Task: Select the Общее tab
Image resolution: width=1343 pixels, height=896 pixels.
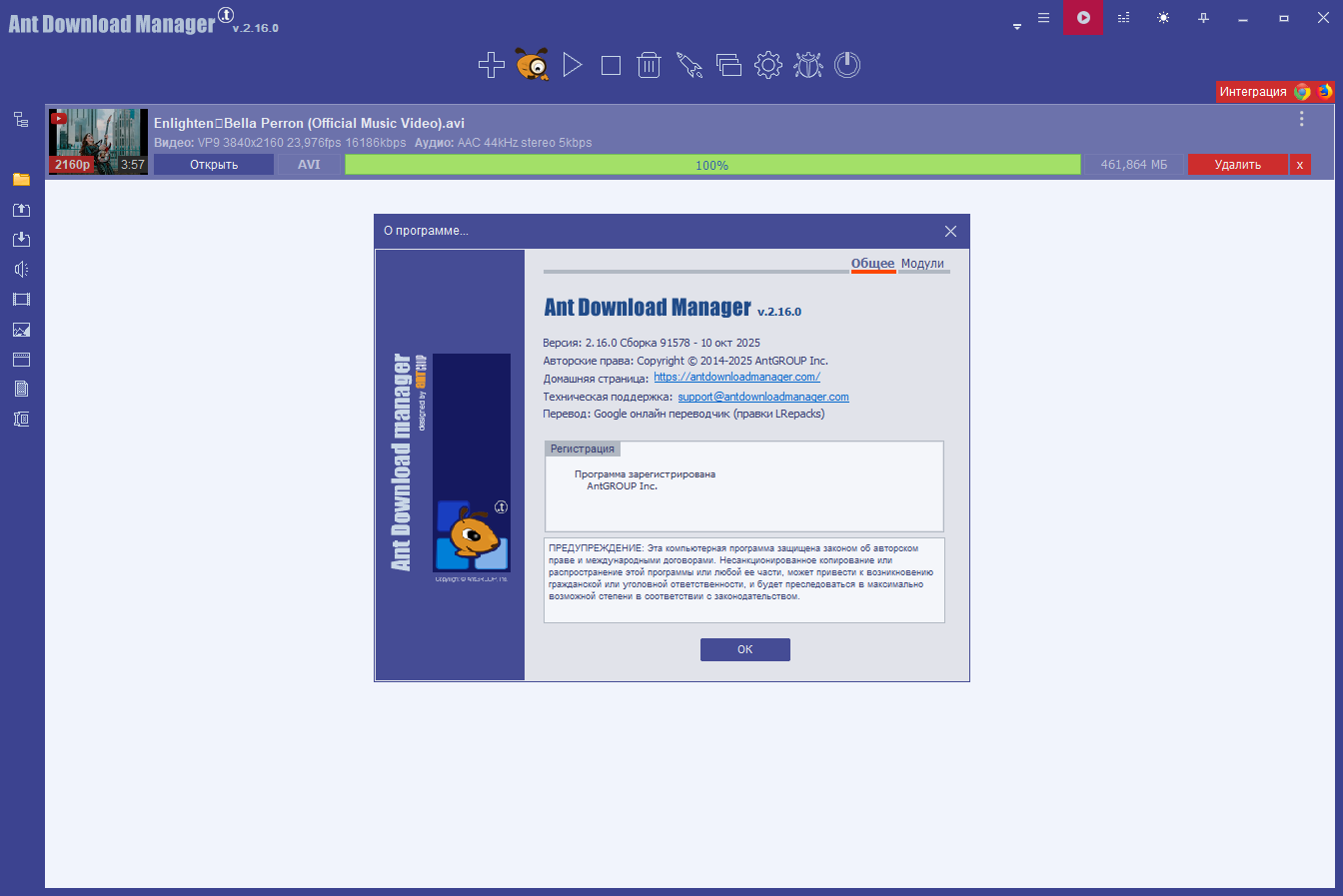Action: [x=872, y=264]
